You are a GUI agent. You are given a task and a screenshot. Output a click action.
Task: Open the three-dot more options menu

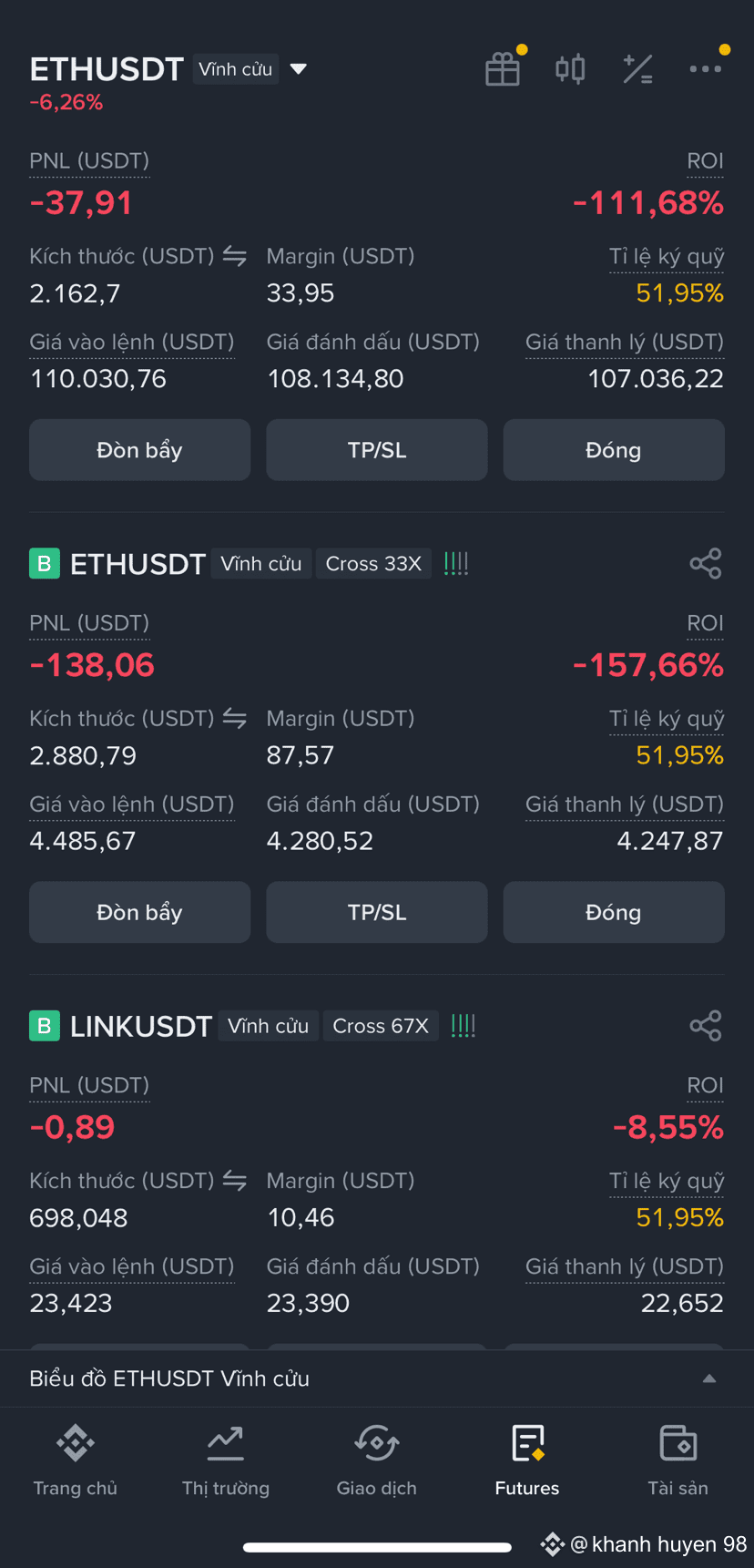[x=706, y=68]
